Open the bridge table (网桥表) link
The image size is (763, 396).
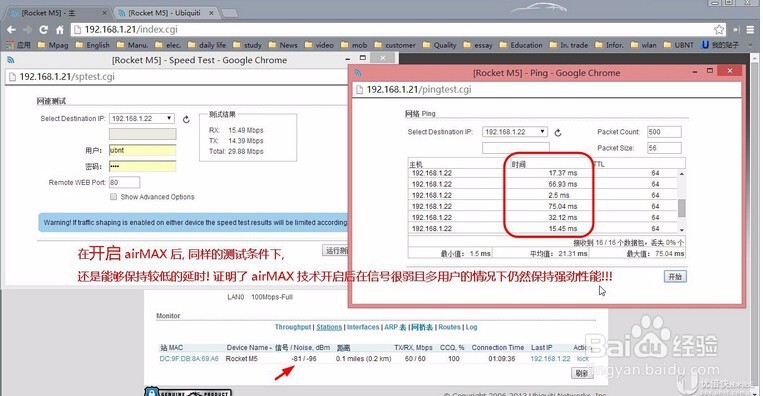(x=422, y=327)
